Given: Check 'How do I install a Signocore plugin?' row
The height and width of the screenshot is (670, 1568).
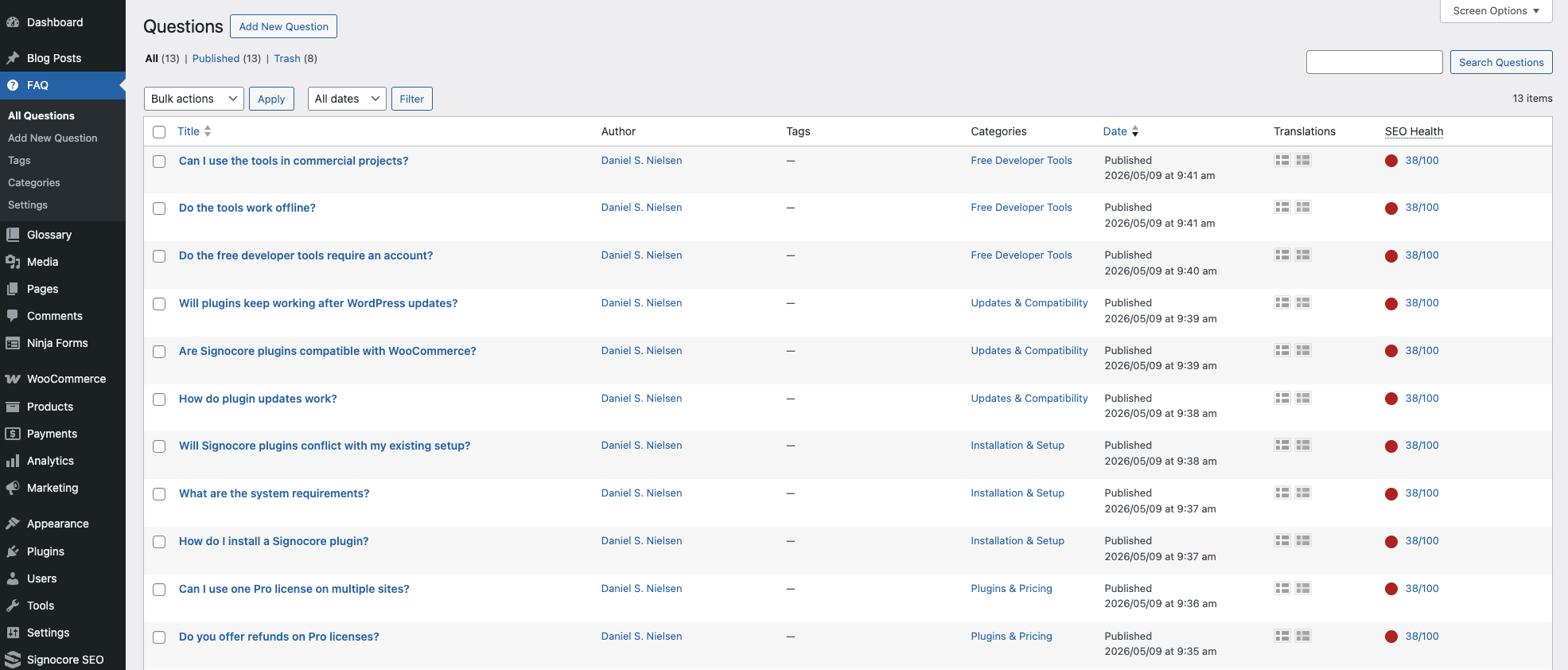Looking at the screenshot, I should coord(159,542).
